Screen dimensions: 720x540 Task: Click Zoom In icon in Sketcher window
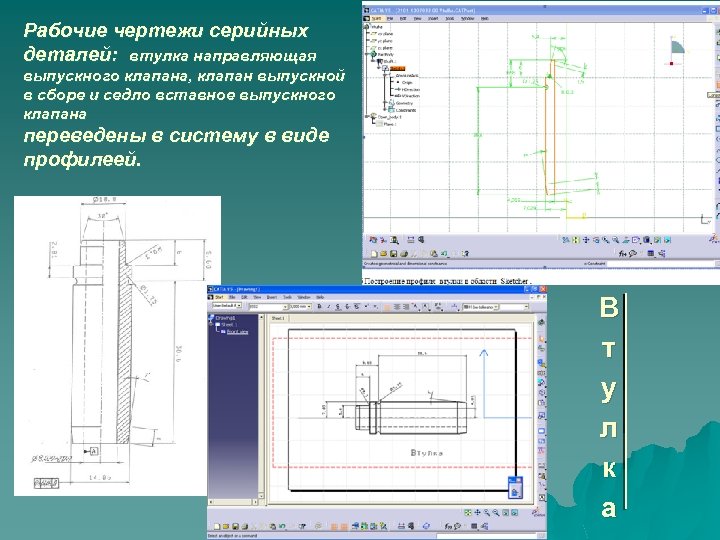coord(606,240)
